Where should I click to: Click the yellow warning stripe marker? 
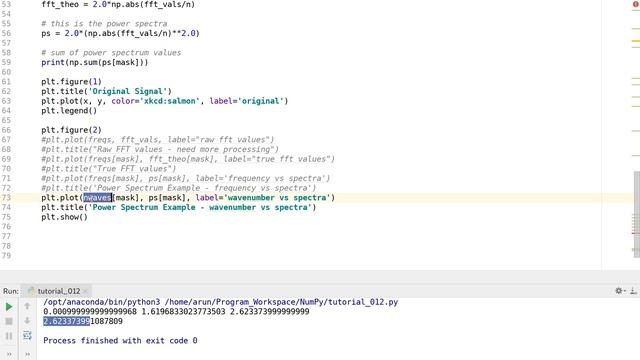[636, 41]
